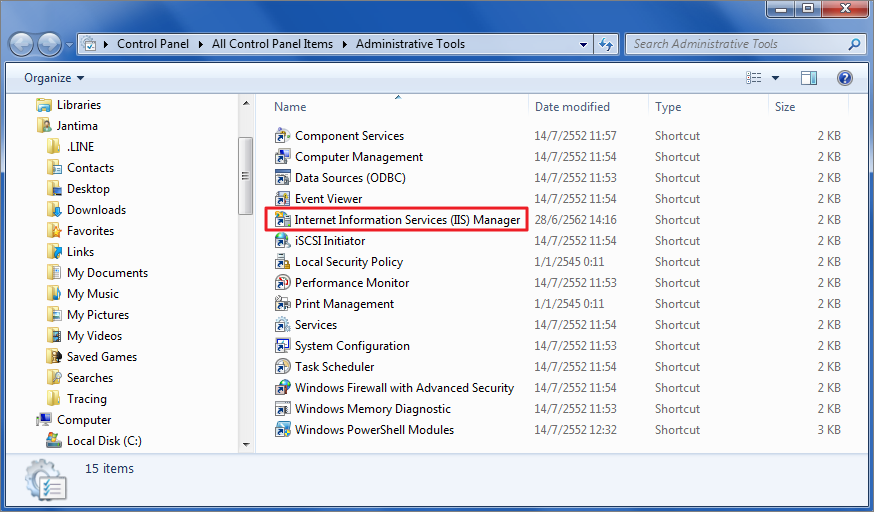Open the Help question mark icon

click(x=844, y=78)
